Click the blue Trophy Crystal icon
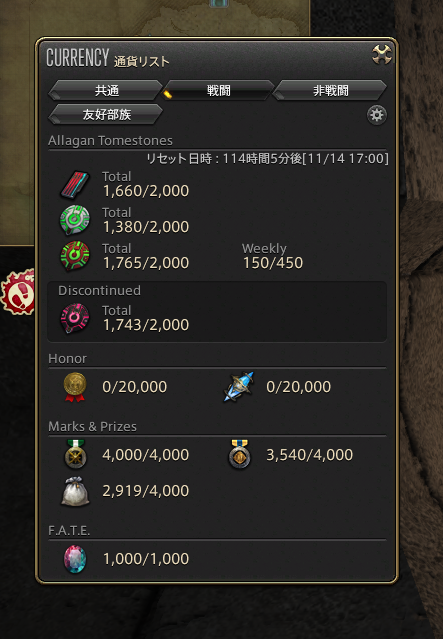The height and width of the screenshot is (639, 443). [x=239, y=386]
